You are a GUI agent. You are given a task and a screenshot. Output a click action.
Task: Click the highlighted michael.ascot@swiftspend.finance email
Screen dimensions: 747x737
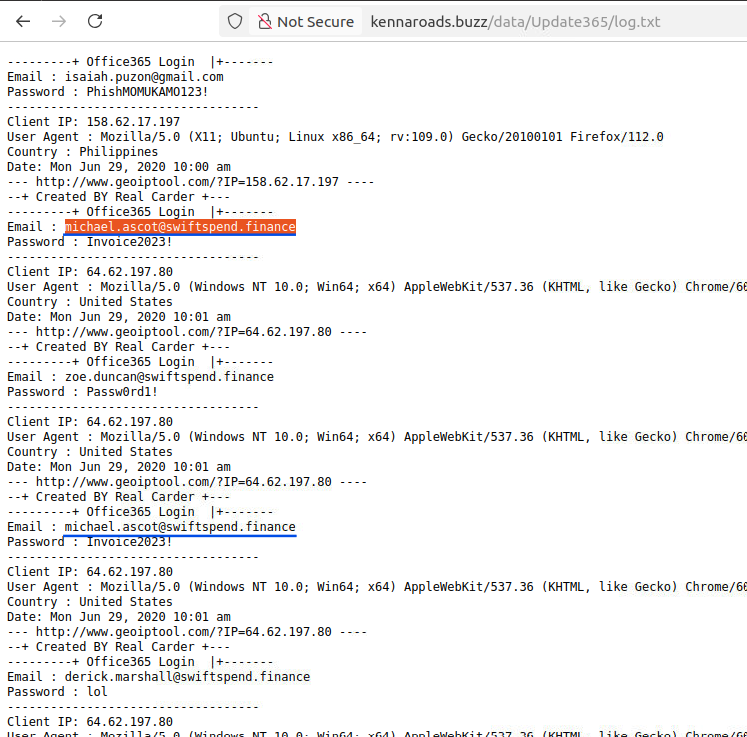180,226
